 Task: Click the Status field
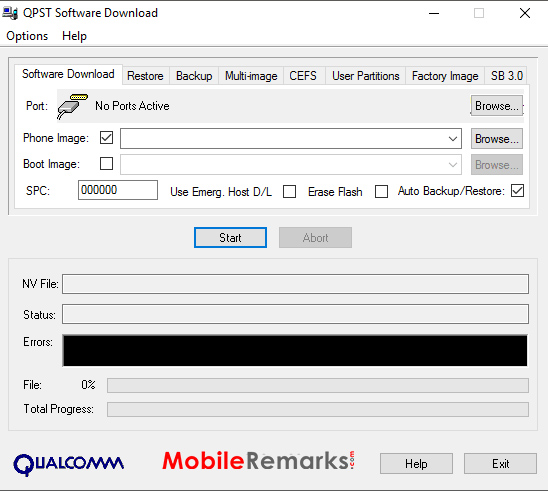(x=295, y=314)
